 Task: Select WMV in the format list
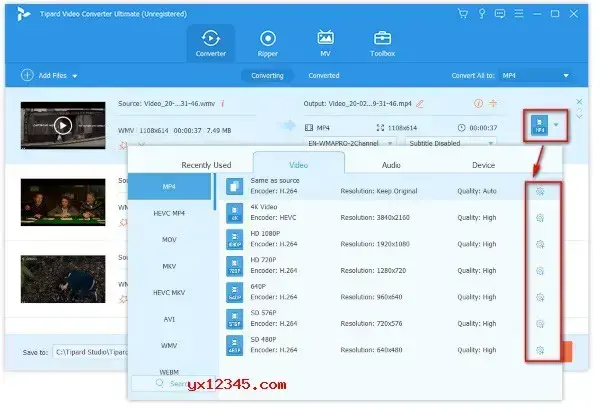tap(169, 345)
